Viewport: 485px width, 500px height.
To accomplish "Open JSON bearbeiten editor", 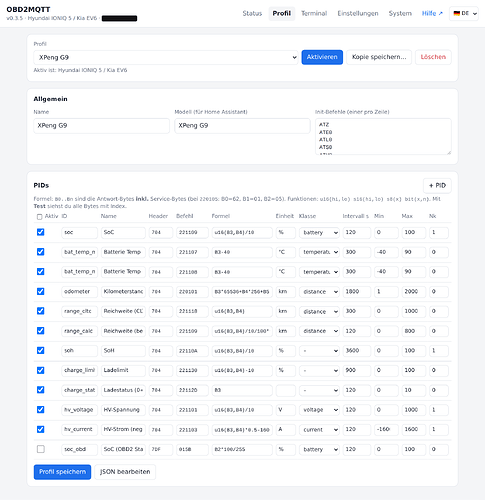I will coord(125,472).
